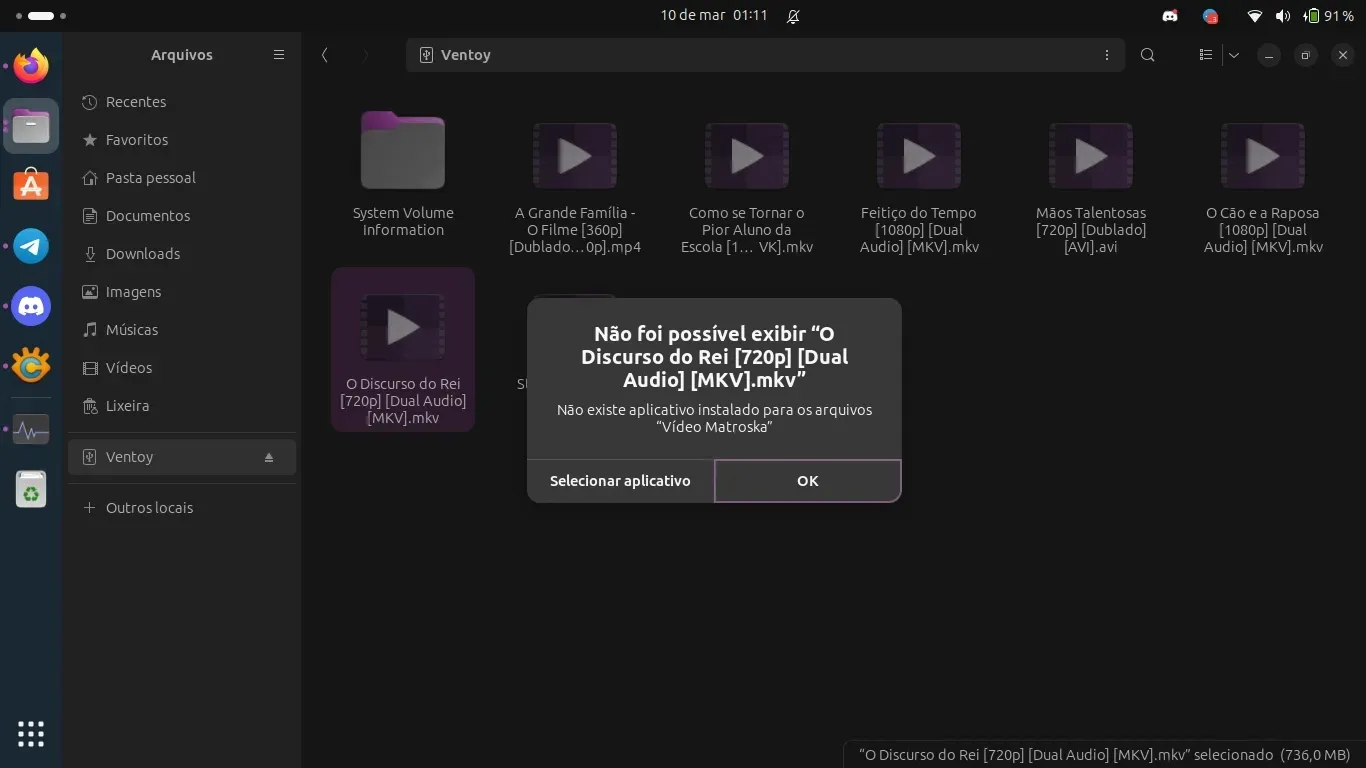Click OK in the error dialog
Viewport: 1366px width, 768px height.
click(807, 481)
